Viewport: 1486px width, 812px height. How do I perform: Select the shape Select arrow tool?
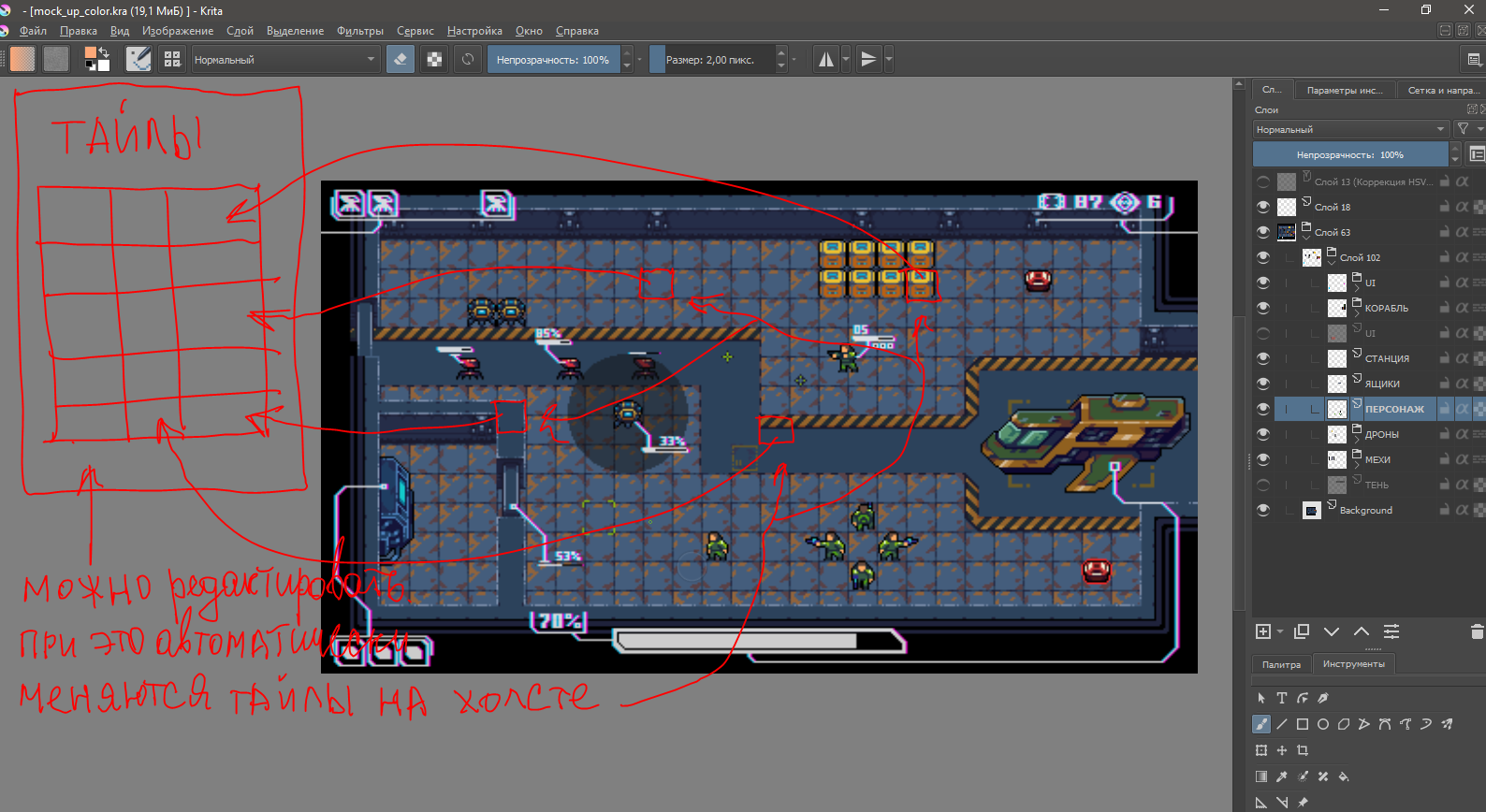pyautogui.click(x=1261, y=698)
